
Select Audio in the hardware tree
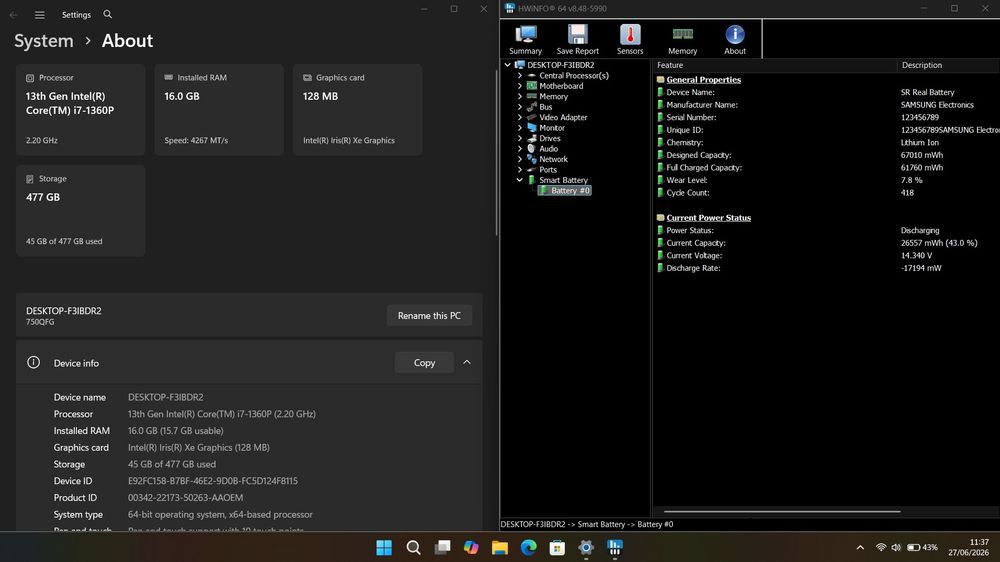point(548,149)
